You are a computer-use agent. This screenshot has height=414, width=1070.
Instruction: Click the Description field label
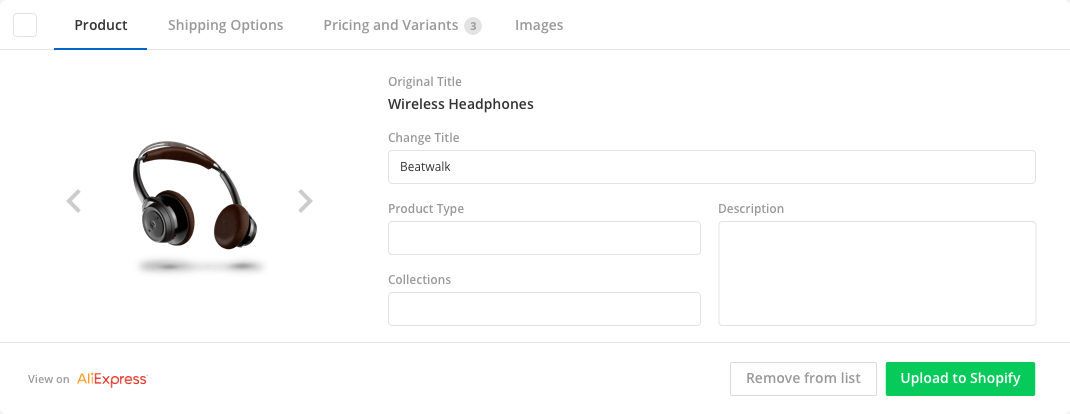point(751,209)
